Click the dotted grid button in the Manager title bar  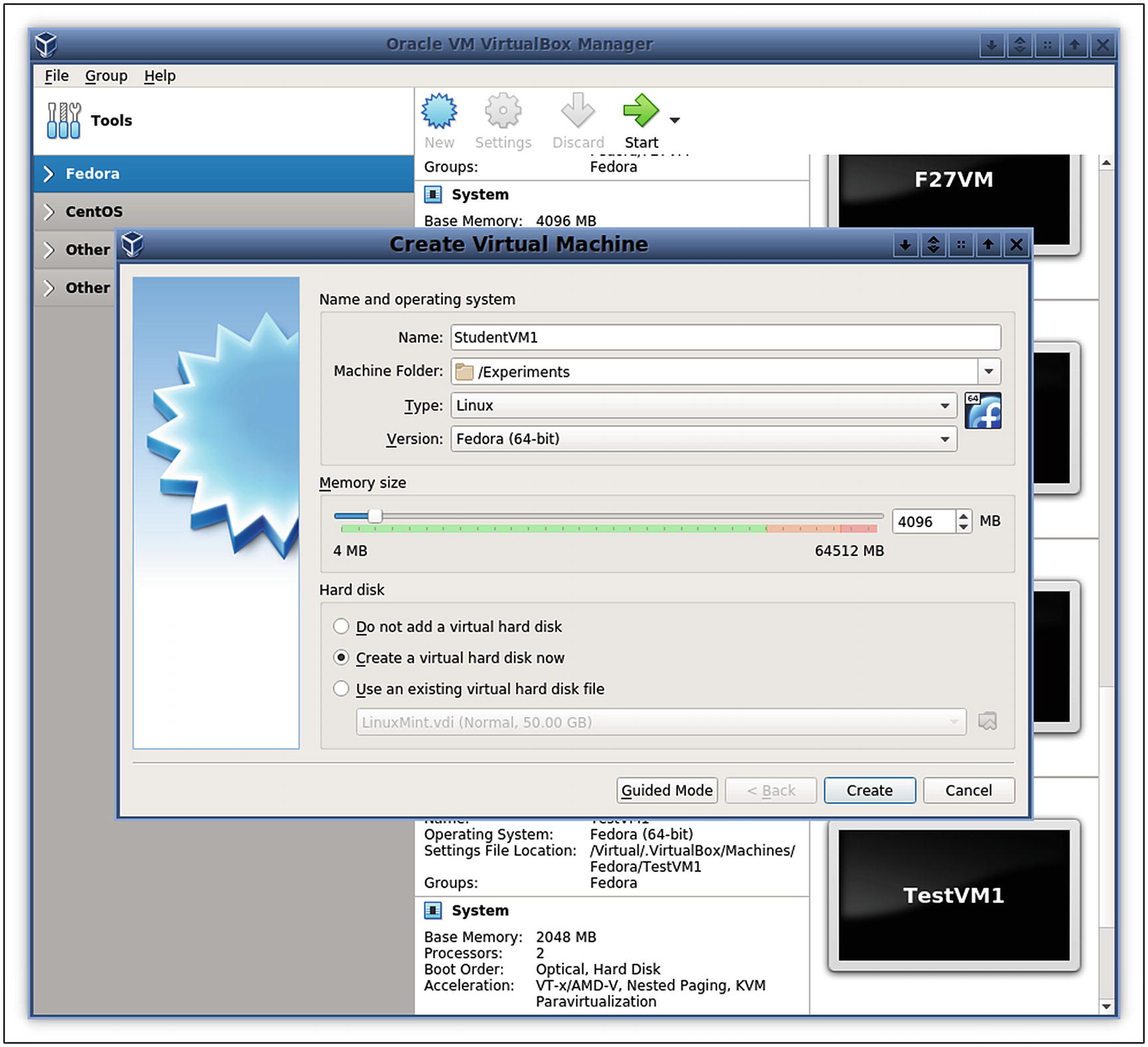tap(1048, 45)
